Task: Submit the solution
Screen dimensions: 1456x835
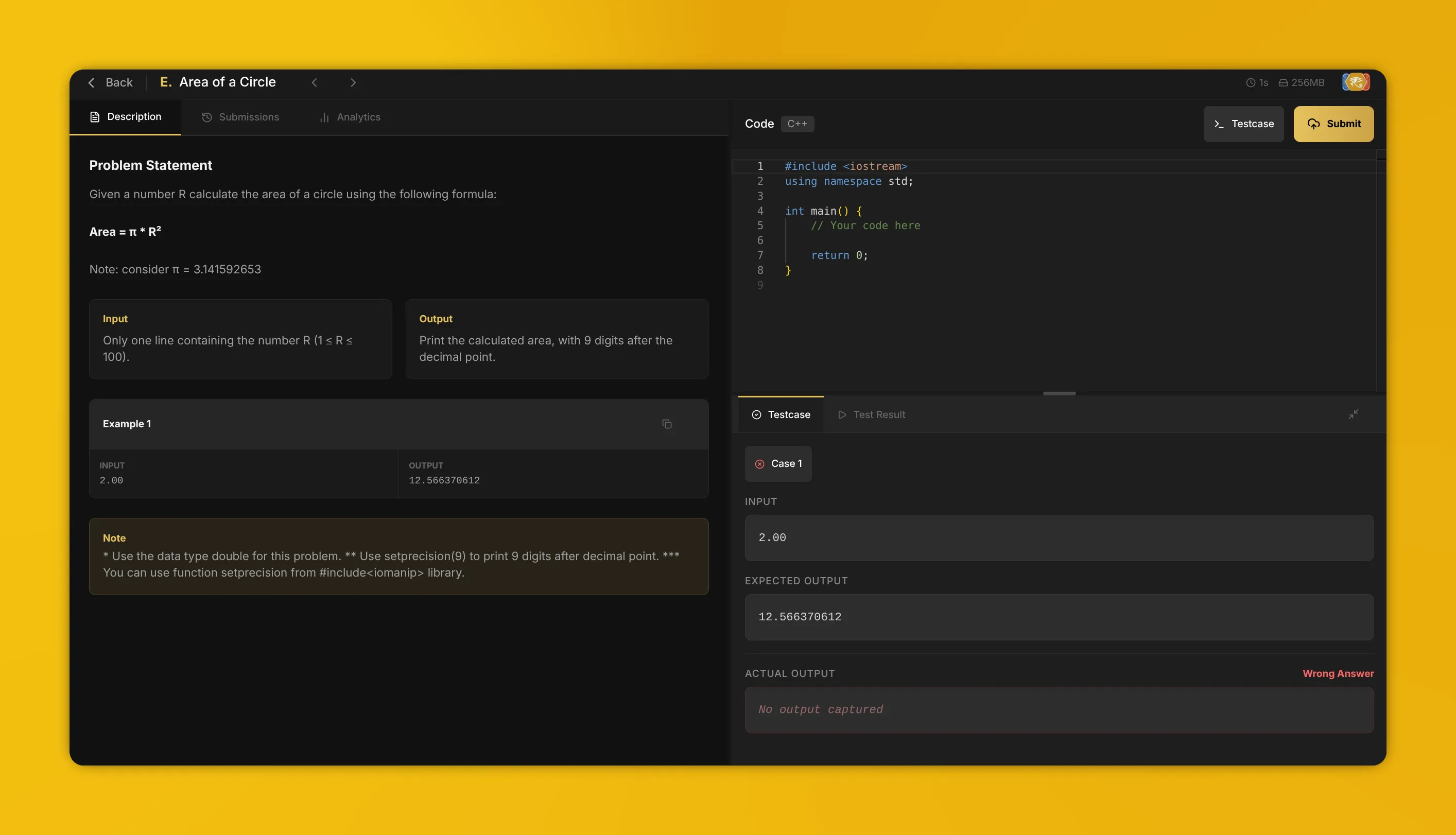Action: click(1333, 124)
